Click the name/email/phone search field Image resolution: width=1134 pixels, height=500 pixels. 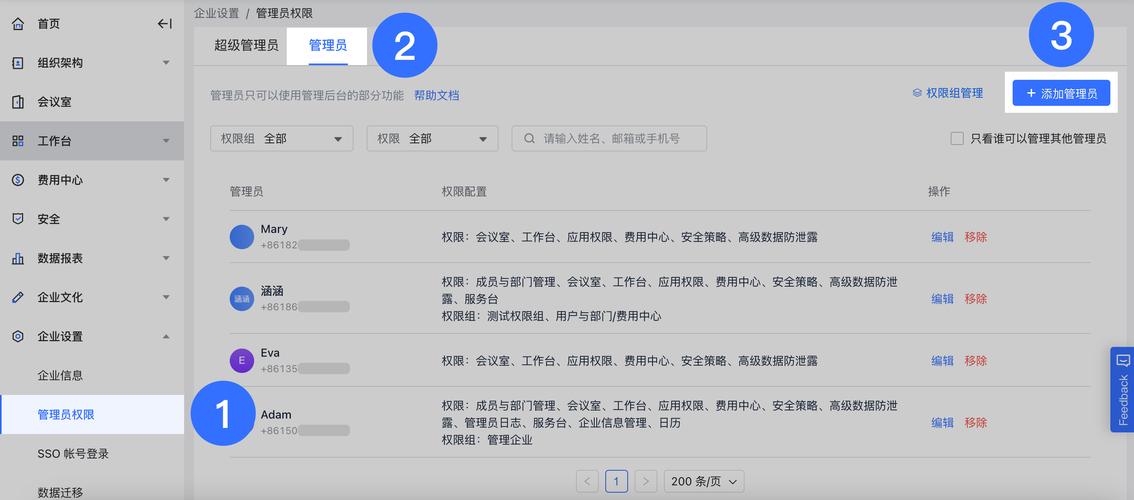(609, 138)
